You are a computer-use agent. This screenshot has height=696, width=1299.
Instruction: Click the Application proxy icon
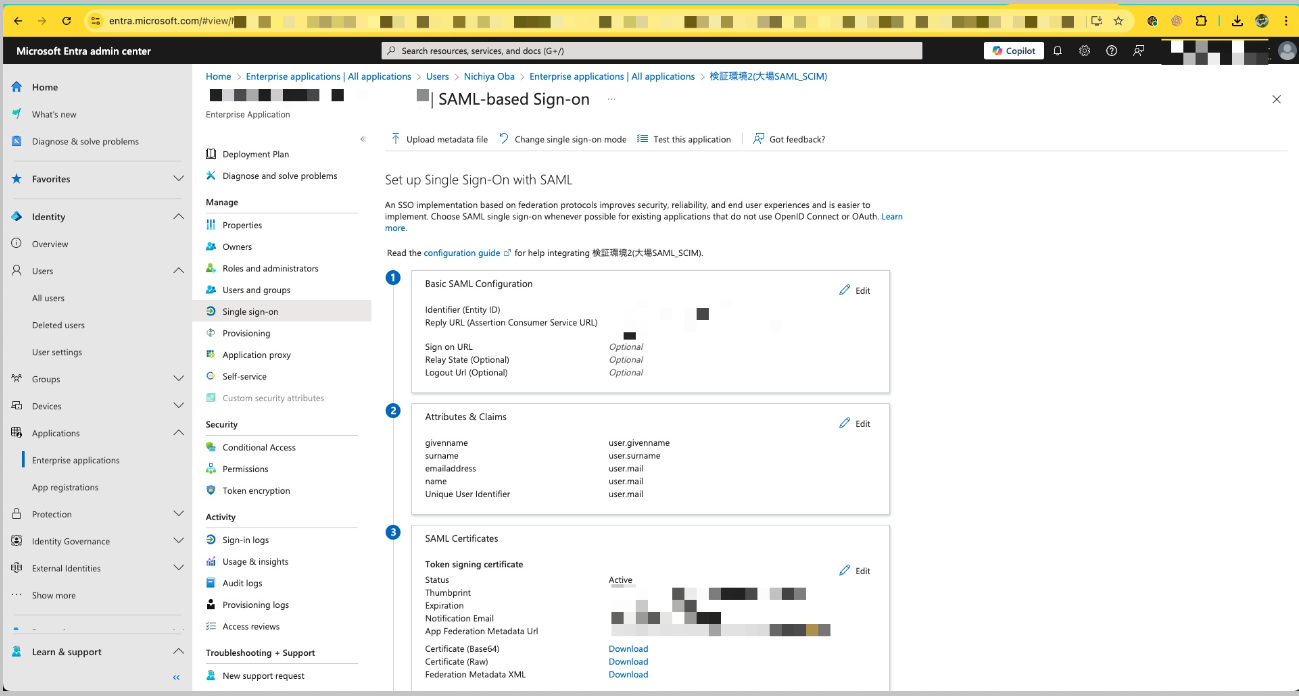pyautogui.click(x=211, y=355)
